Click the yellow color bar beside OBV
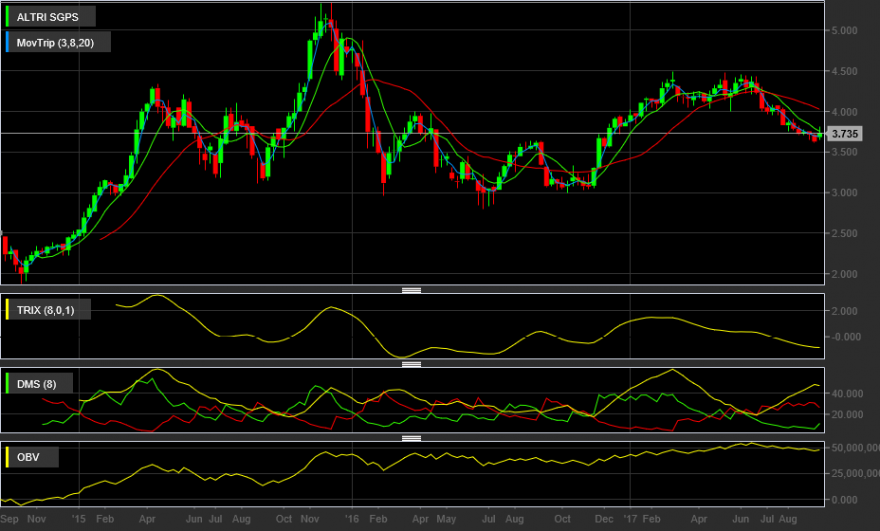The image size is (880, 531). pos(7,457)
